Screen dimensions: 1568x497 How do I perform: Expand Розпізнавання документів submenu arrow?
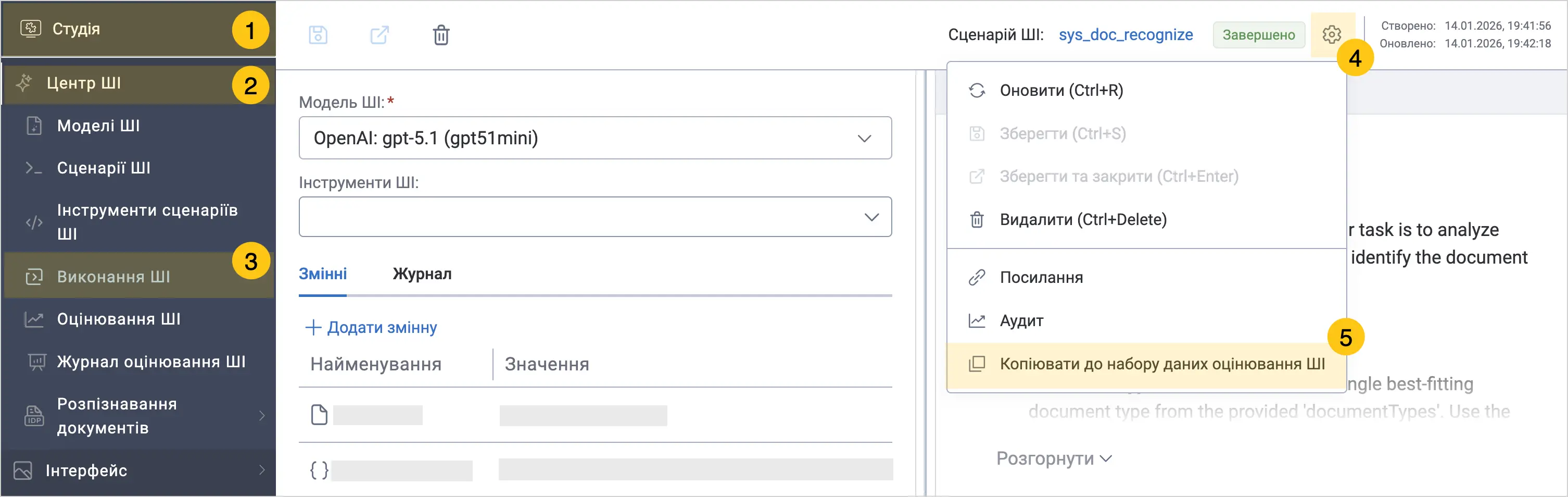click(262, 416)
